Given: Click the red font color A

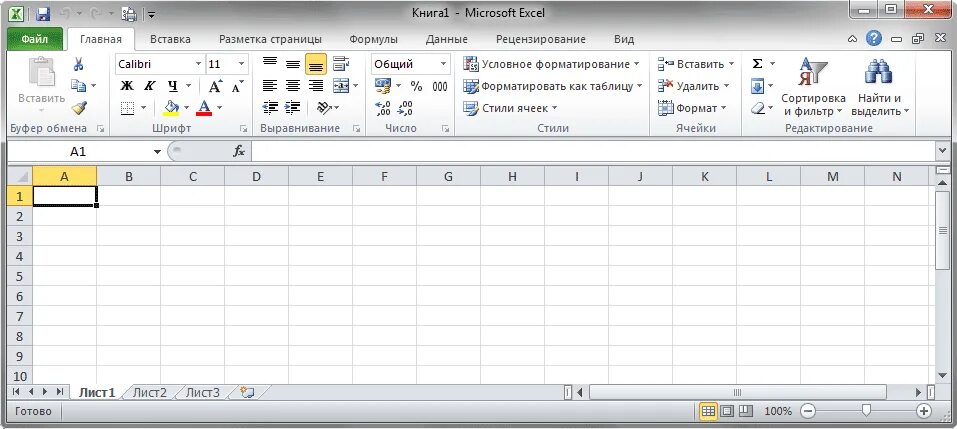Looking at the screenshot, I should pos(204,108).
